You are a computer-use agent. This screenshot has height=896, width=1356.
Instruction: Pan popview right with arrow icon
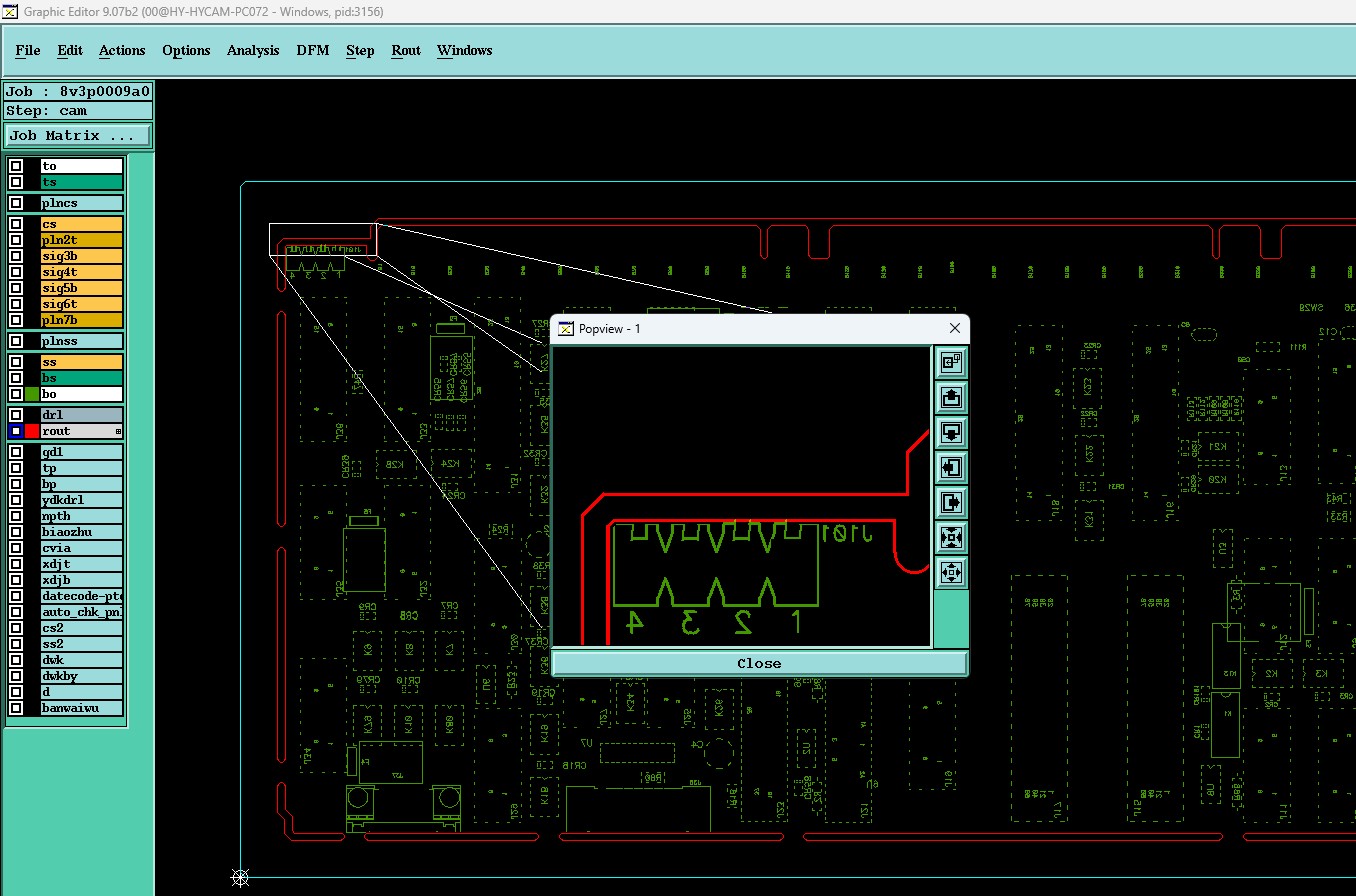[950, 502]
